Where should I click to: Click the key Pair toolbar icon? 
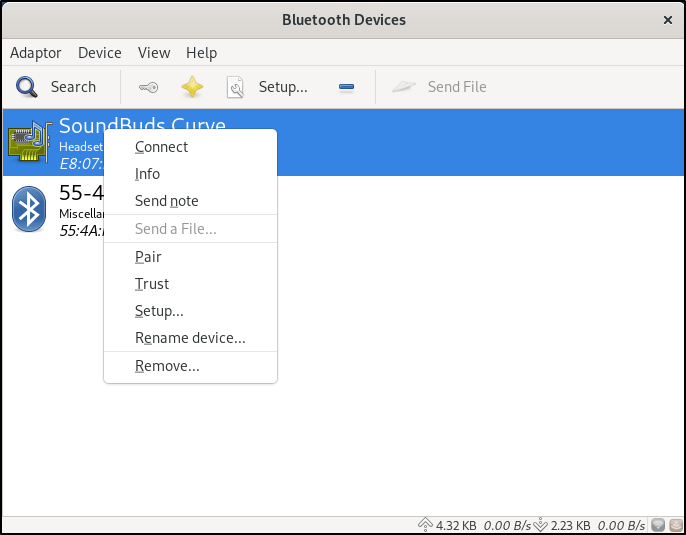pyautogui.click(x=148, y=87)
